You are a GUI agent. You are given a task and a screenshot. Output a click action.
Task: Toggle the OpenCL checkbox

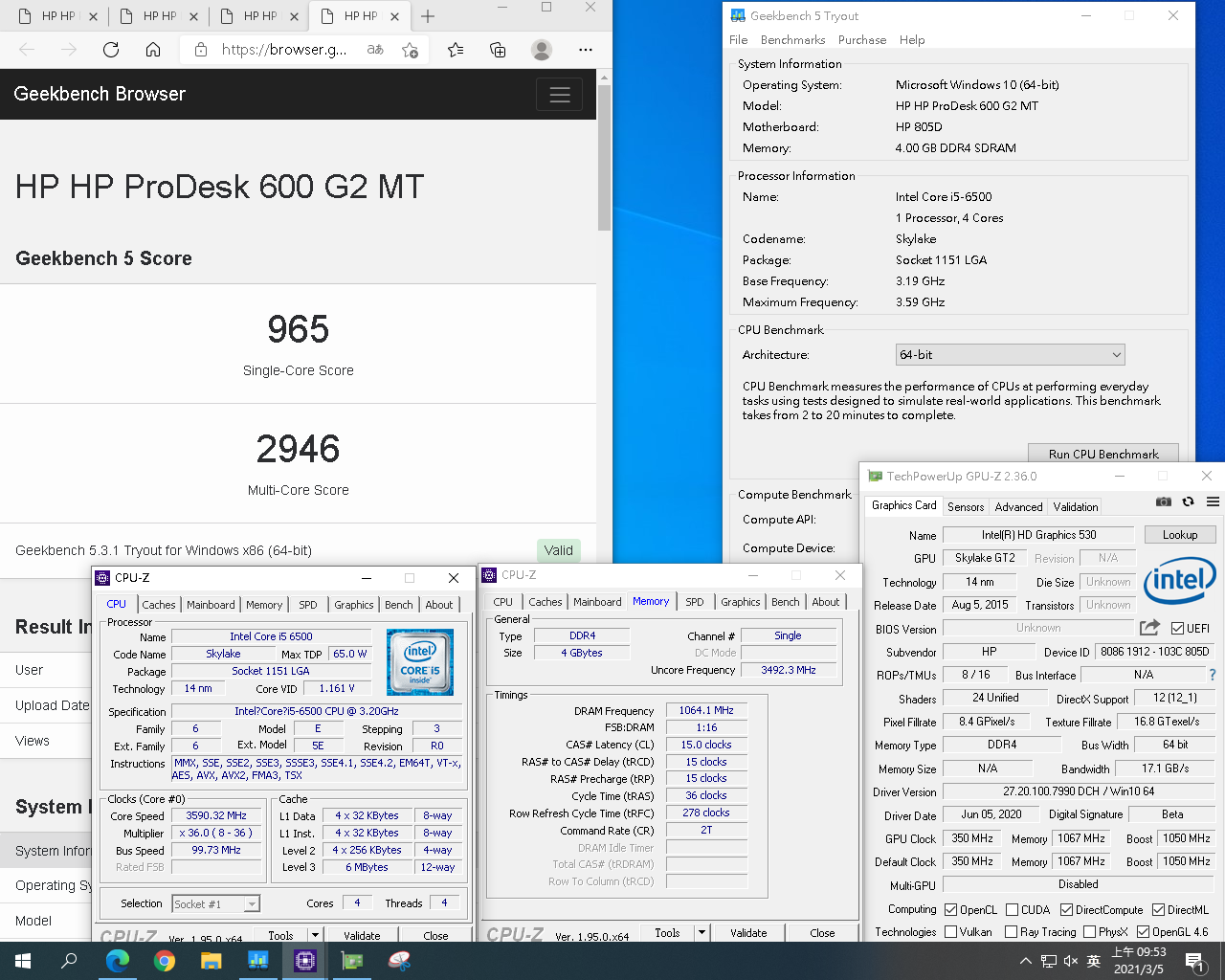pos(950,910)
